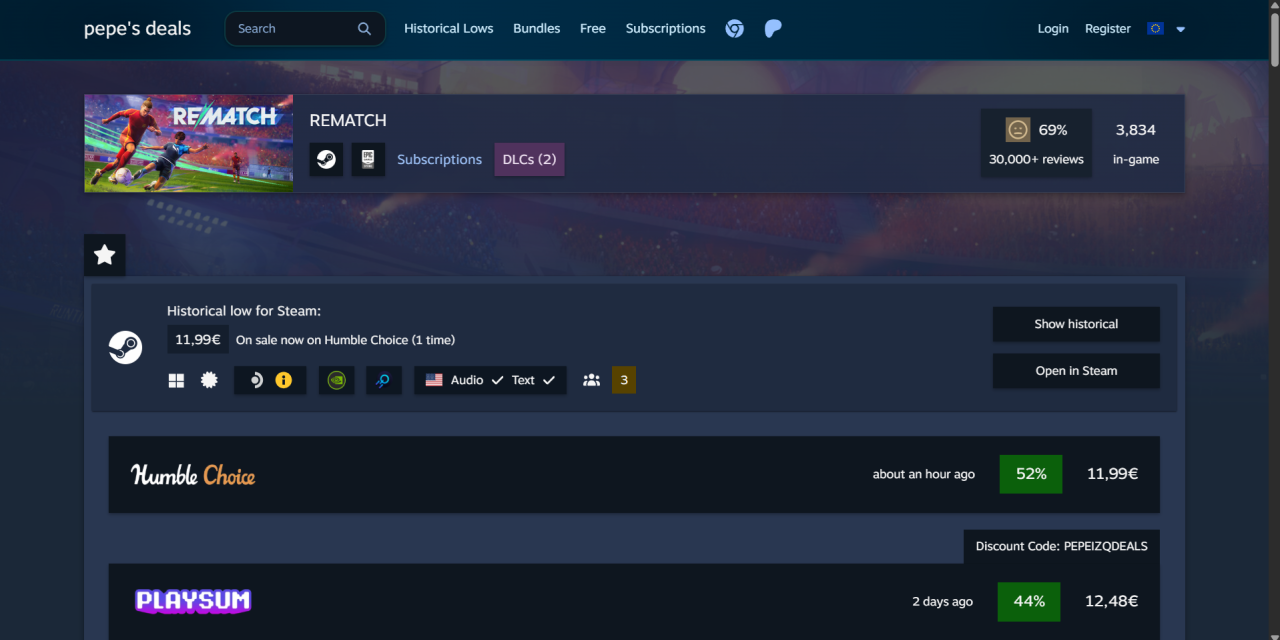1280x640 pixels.
Task: Click the REMATCH game title
Action: click(348, 120)
